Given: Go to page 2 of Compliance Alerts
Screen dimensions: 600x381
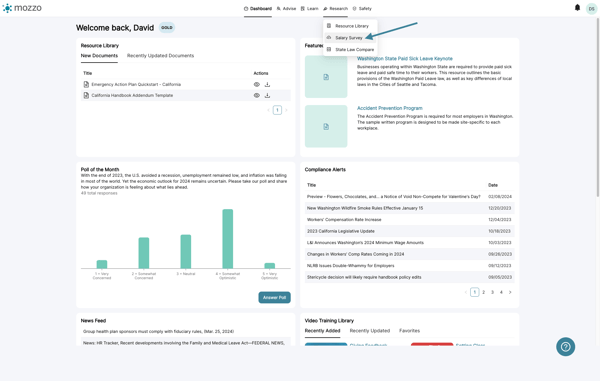Looking at the screenshot, I should pyautogui.click(x=484, y=292).
